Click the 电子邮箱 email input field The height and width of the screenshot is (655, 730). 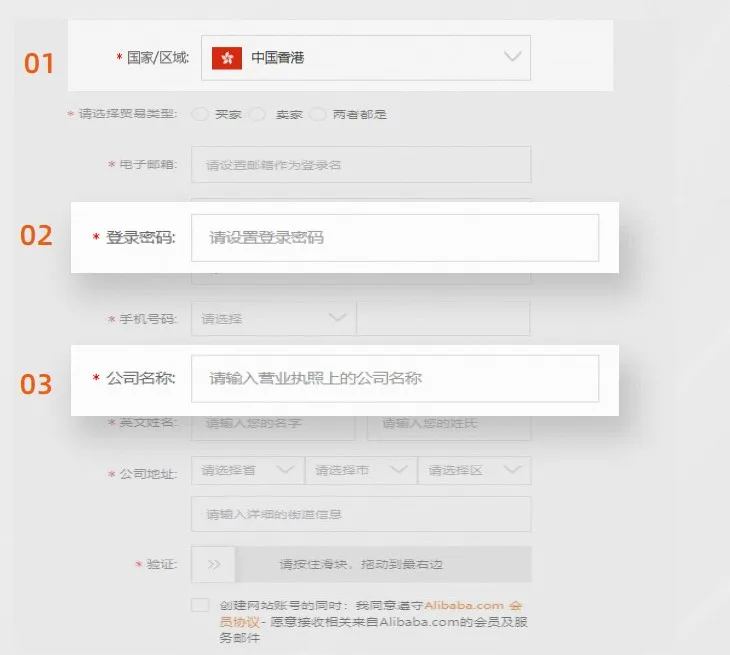click(x=361, y=165)
